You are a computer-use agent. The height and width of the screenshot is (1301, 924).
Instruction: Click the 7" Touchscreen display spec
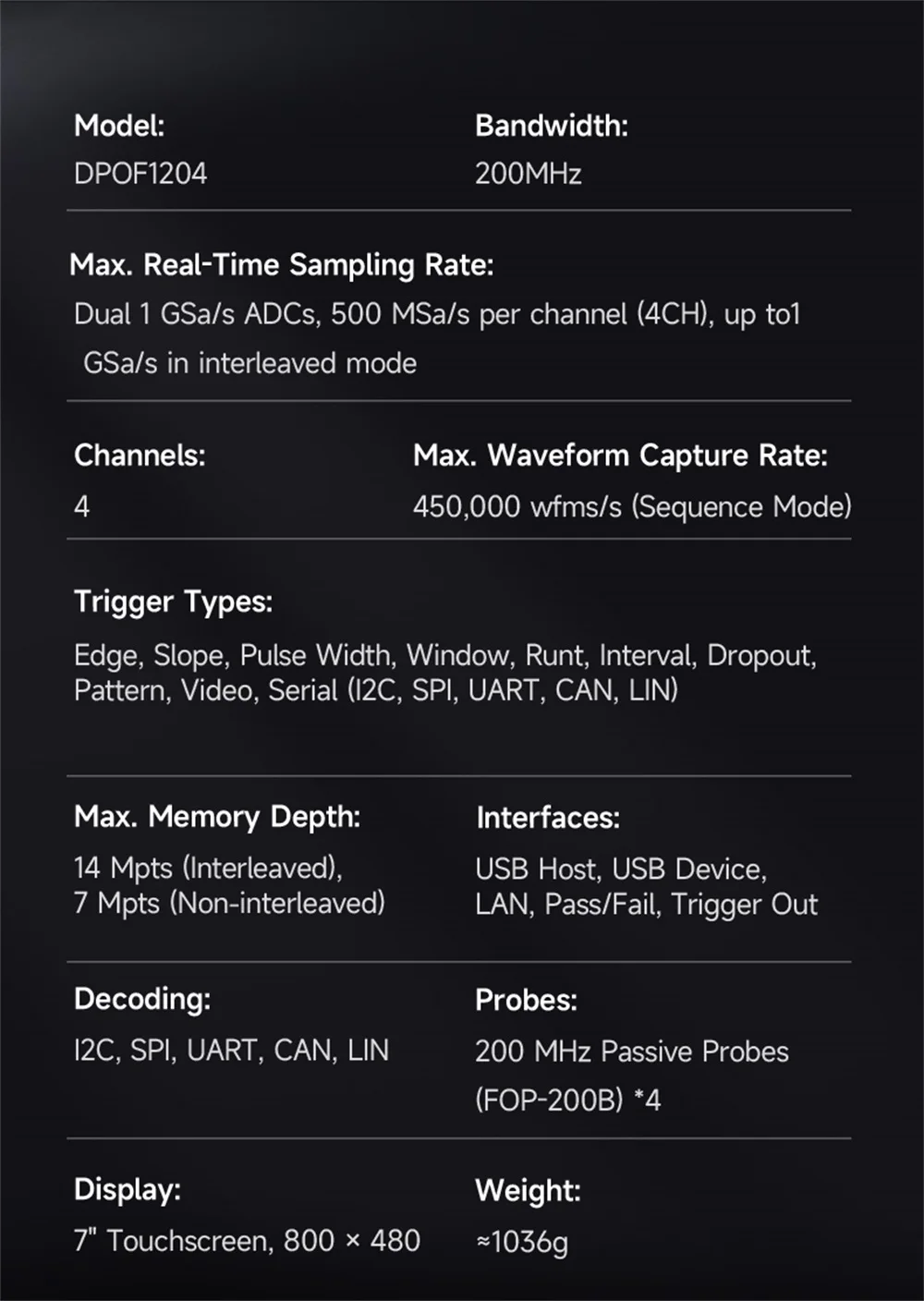[x=247, y=1240]
